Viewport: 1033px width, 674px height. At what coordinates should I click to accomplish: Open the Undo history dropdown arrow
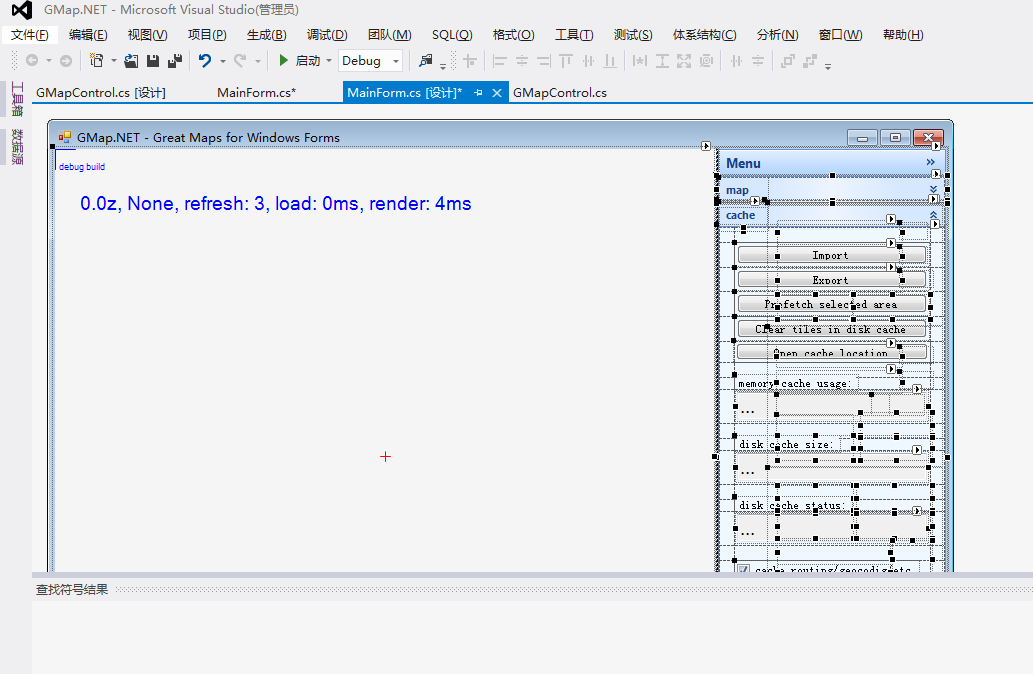(223, 61)
